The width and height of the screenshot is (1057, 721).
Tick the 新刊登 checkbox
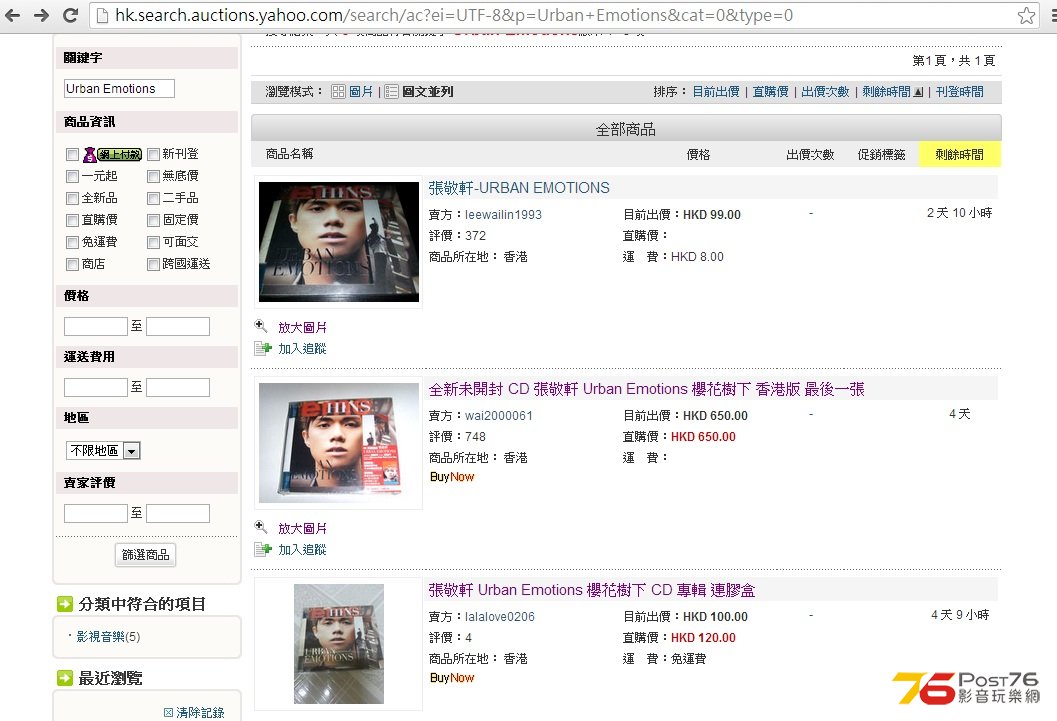pyautogui.click(x=154, y=154)
